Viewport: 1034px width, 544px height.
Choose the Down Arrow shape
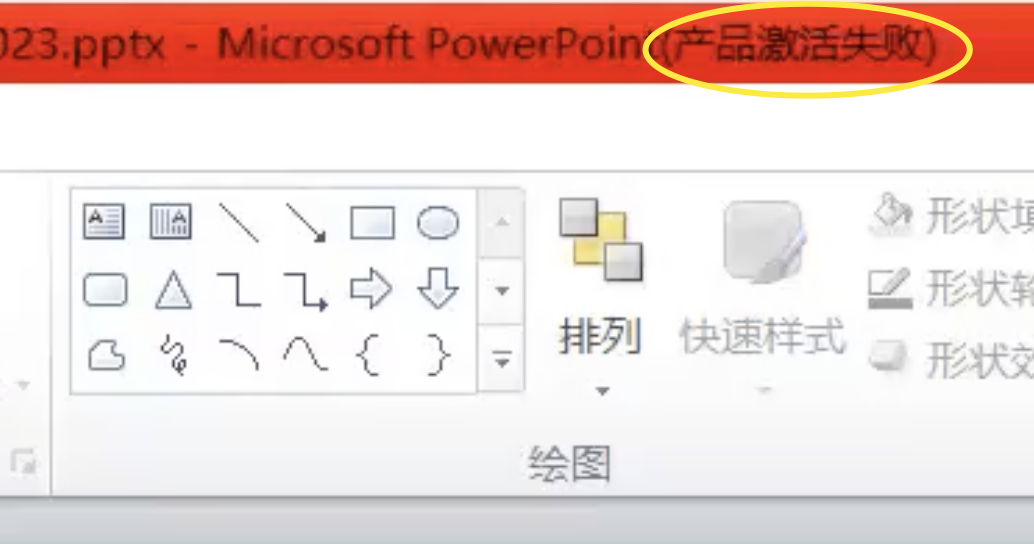(x=438, y=288)
